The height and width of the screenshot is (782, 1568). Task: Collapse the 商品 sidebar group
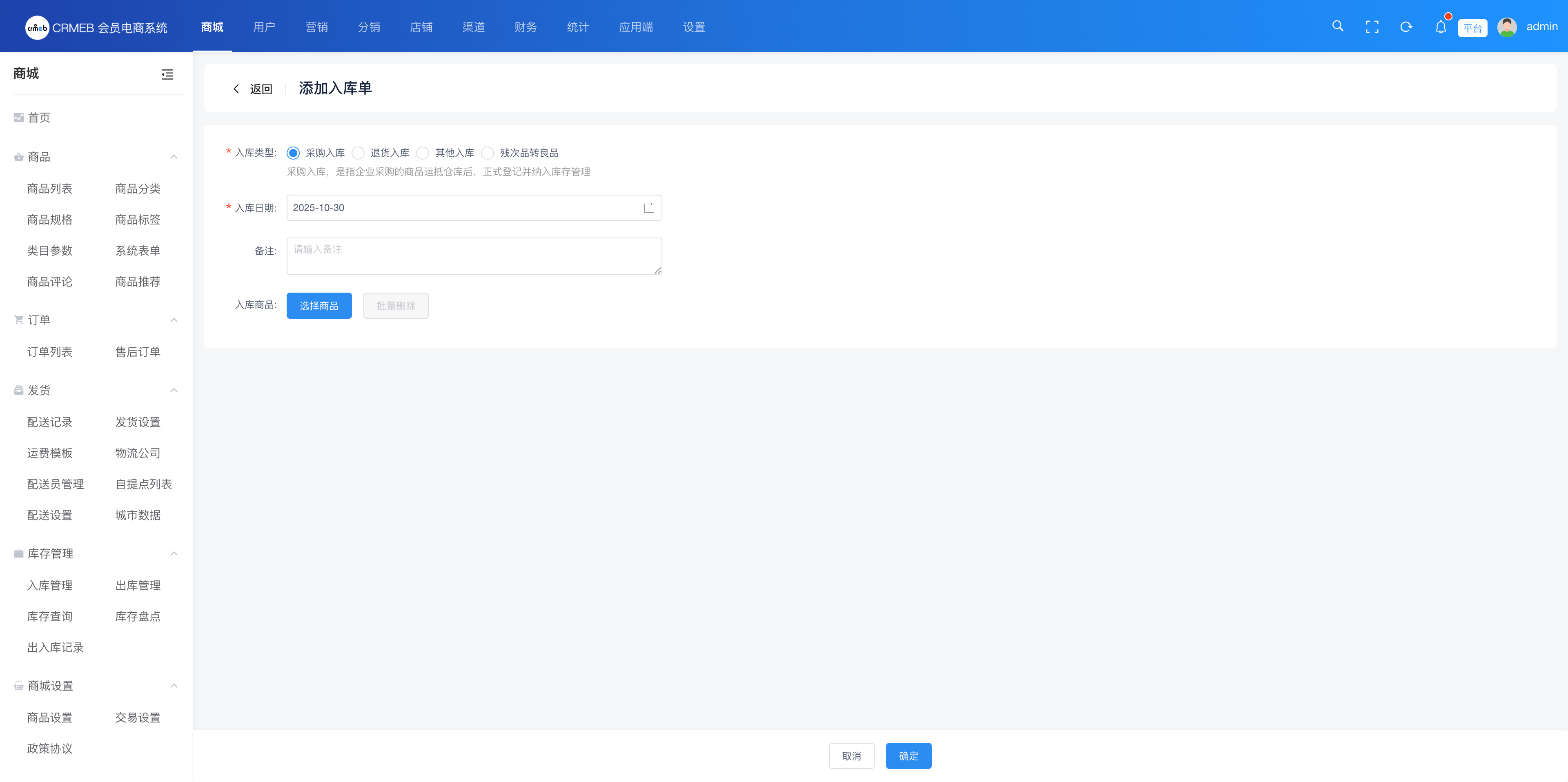tap(174, 157)
